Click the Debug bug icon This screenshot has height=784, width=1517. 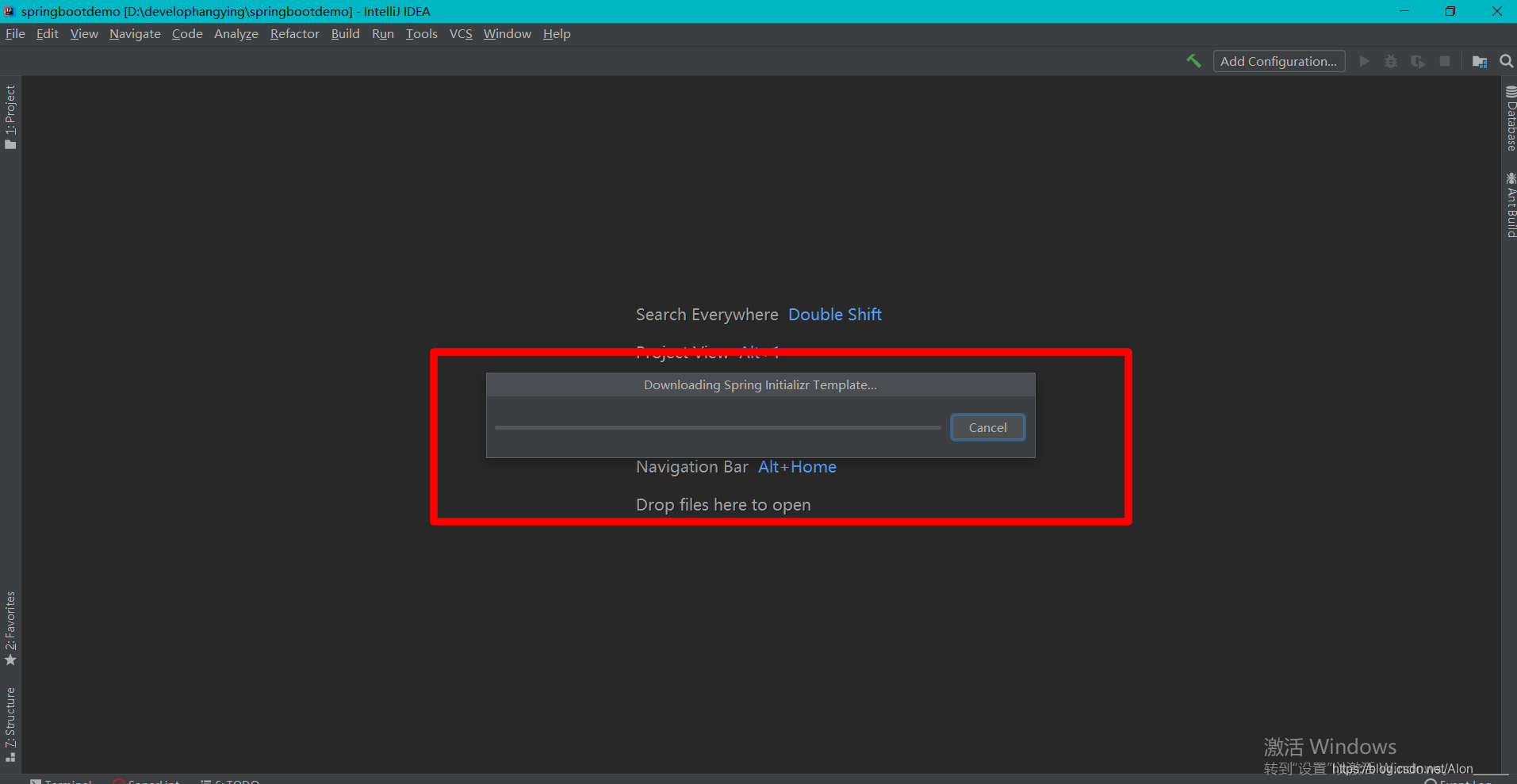pos(1391,61)
